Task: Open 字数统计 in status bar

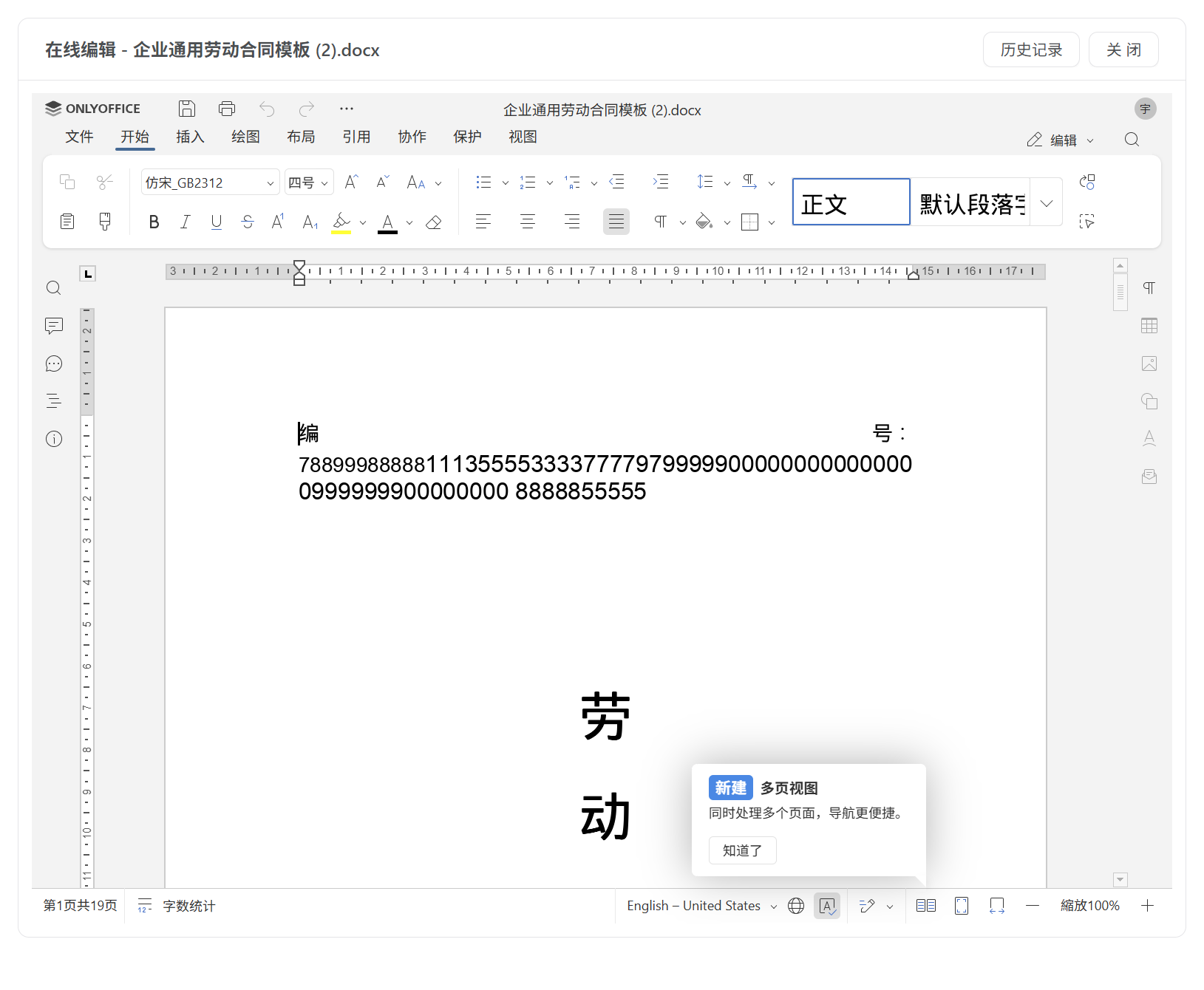Action: [x=177, y=906]
